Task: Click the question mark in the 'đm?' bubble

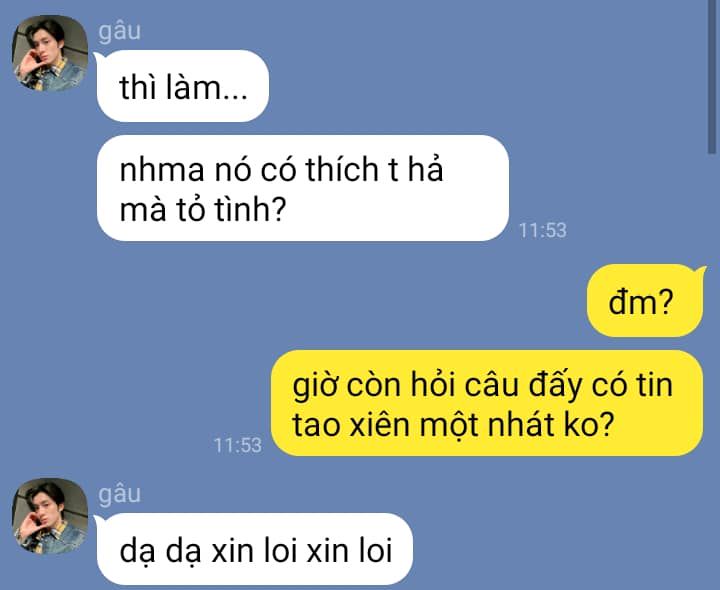Action: (664, 301)
